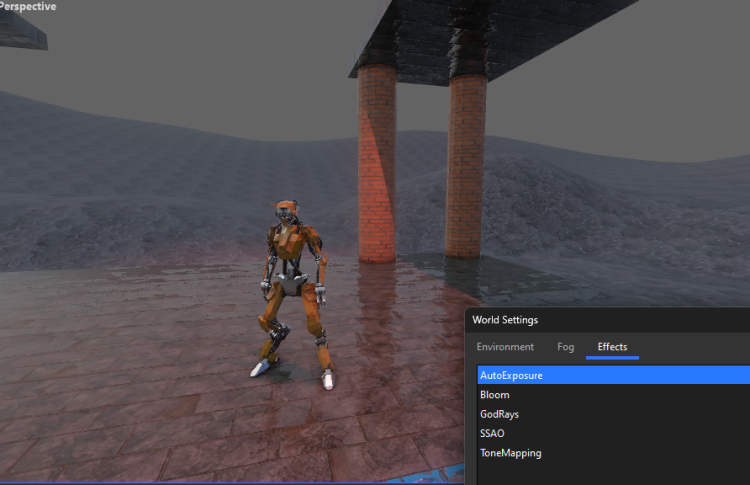Viewport: 750px width, 485px height.
Task: Open the Fog tab
Action: point(566,347)
